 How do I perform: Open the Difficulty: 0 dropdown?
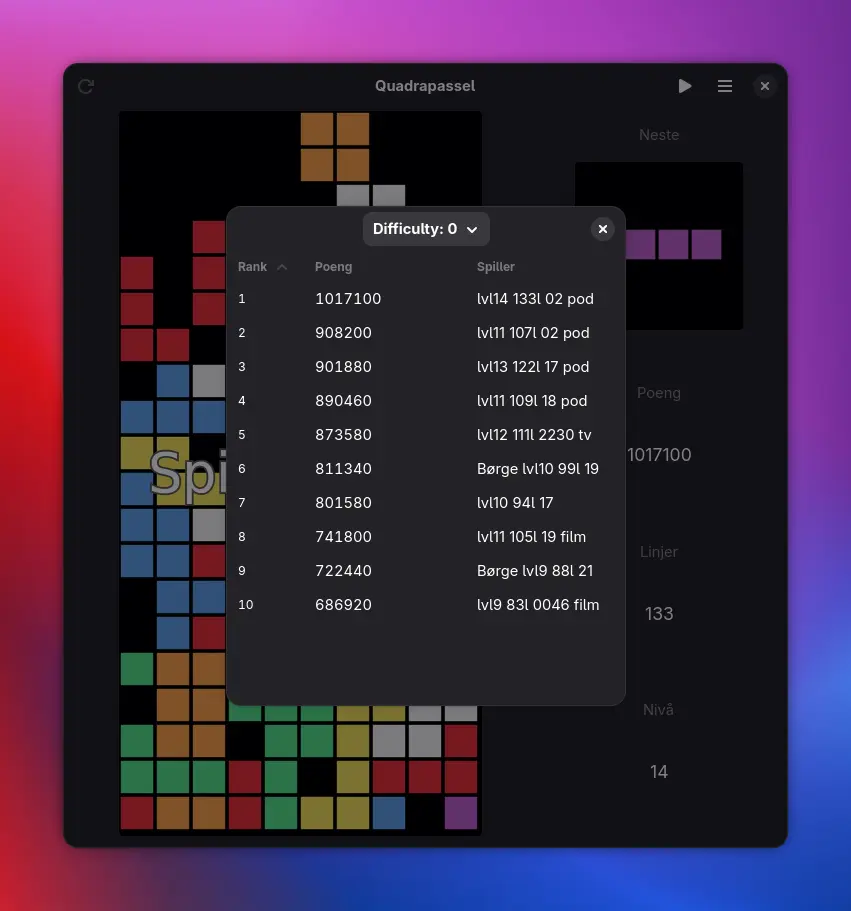click(x=425, y=229)
